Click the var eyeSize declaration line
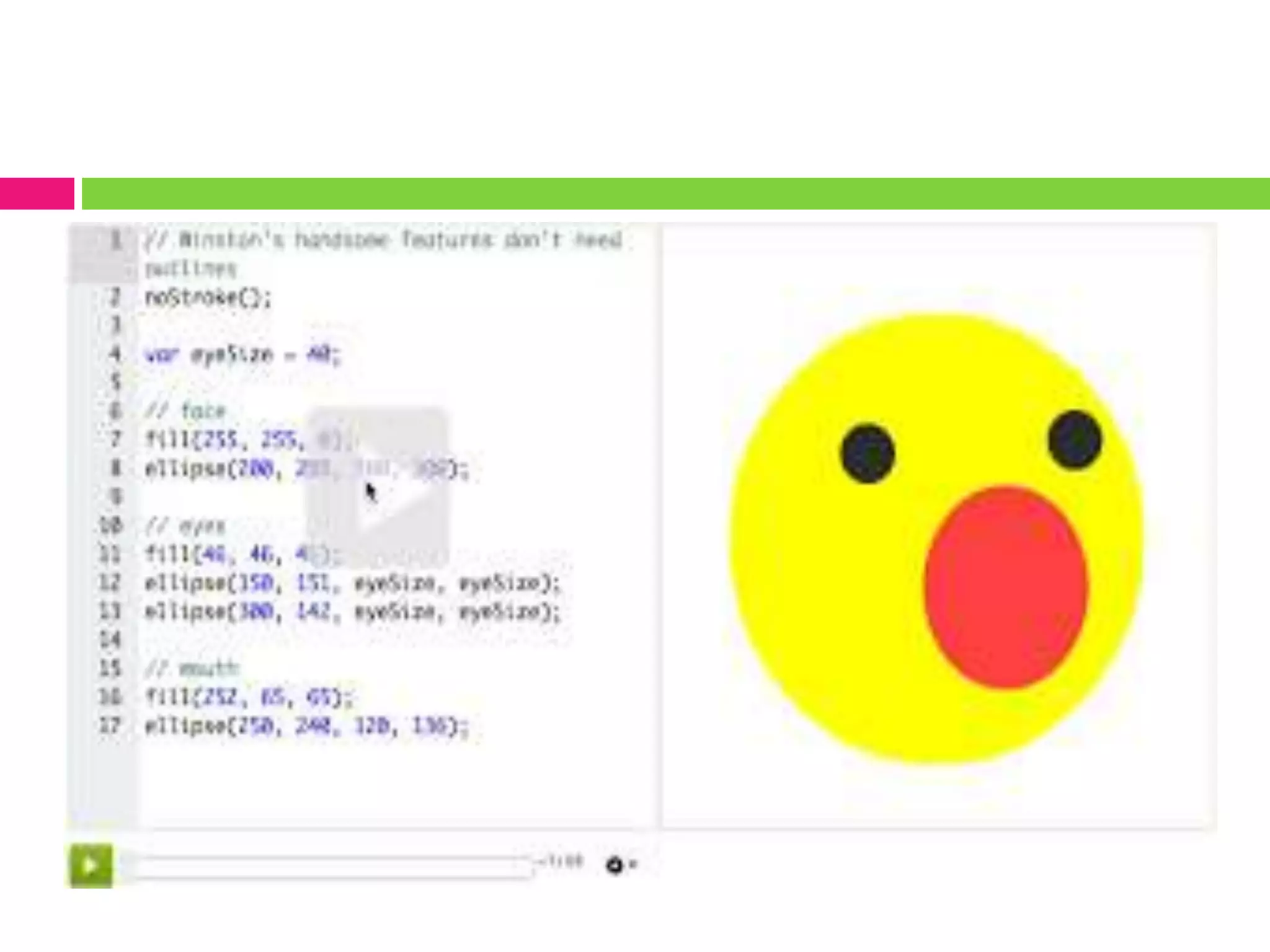The height and width of the screenshot is (952, 1270). [x=242, y=355]
